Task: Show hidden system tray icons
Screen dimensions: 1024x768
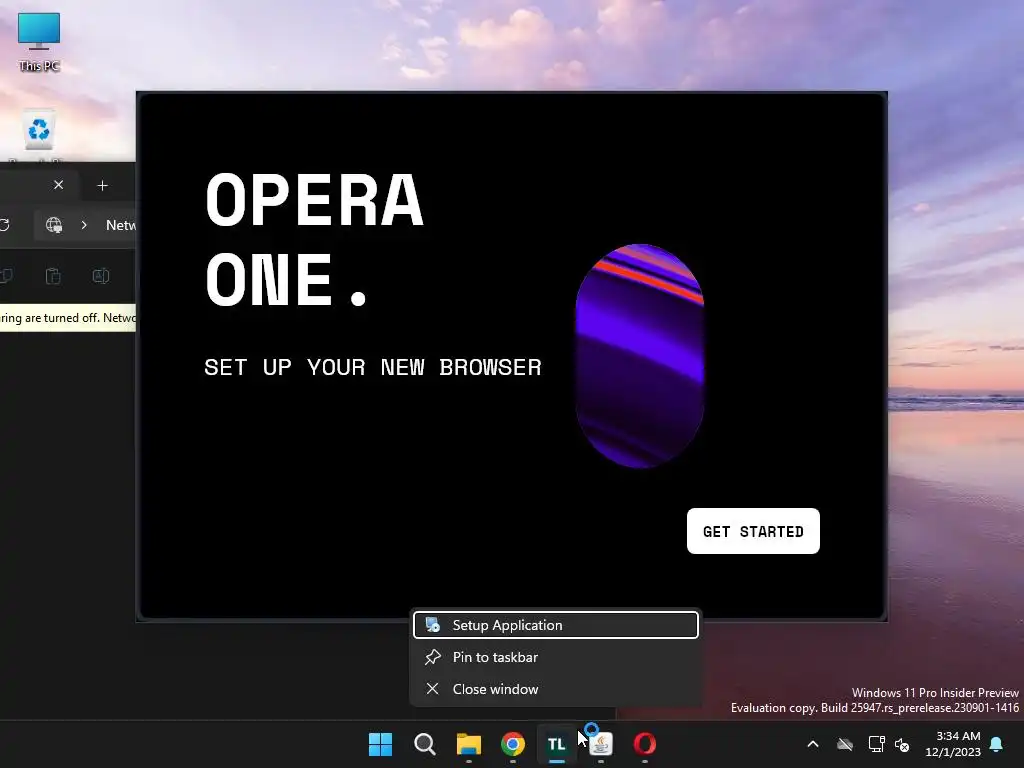Action: pyautogui.click(x=813, y=744)
